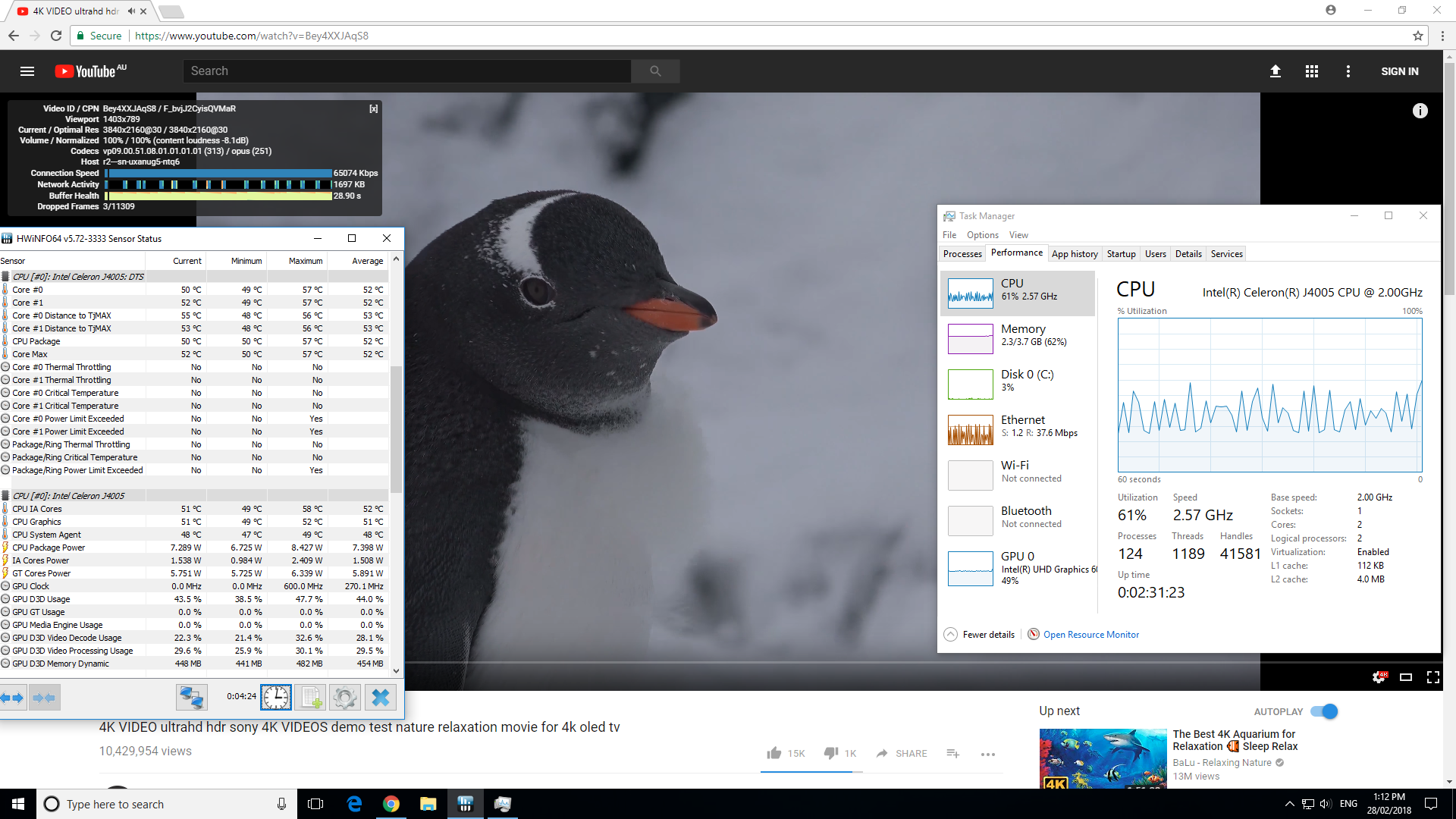Open Chrome's three-dot menu

pos(1442,36)
